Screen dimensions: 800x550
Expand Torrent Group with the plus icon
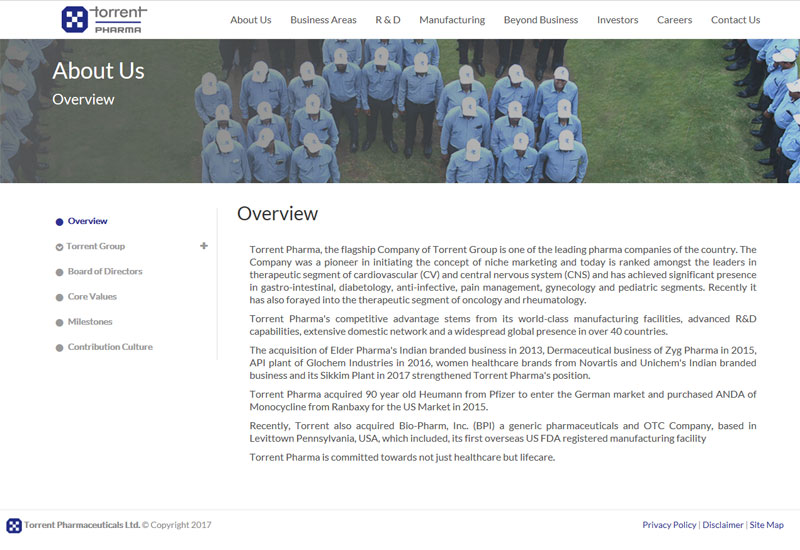click(x=204, y=246)
